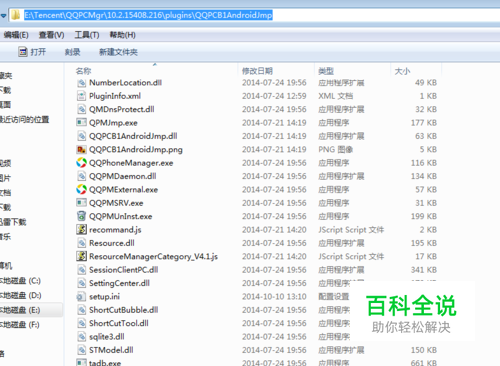Click the QQPhoneManager.exe colorful icon
Screen dimensions: 500x366
pos(81,163)
